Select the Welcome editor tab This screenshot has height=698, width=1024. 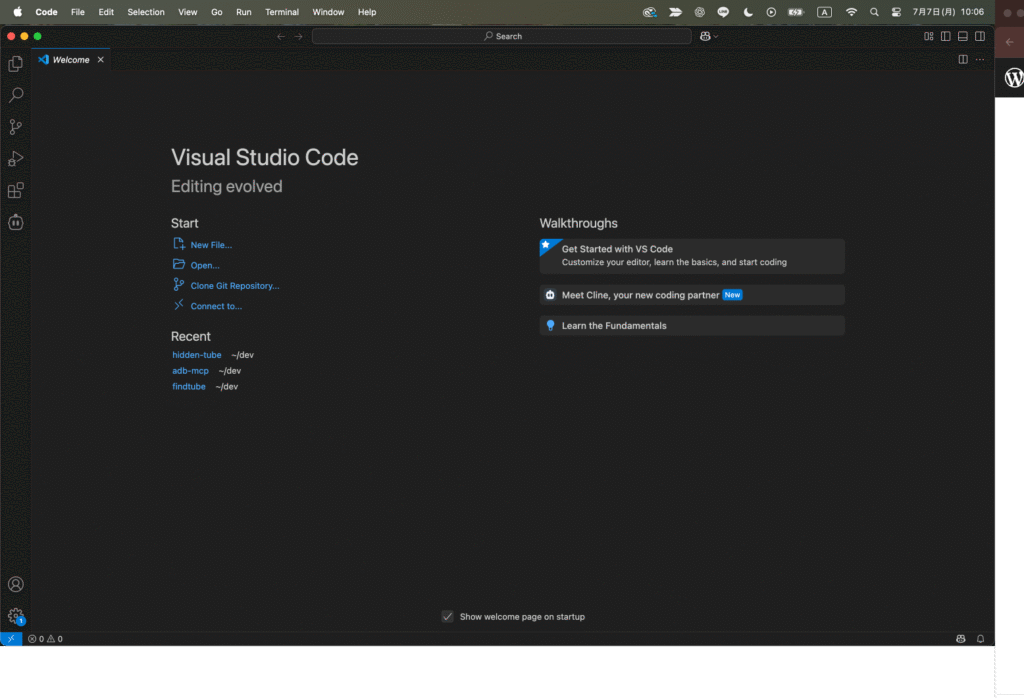71,59
